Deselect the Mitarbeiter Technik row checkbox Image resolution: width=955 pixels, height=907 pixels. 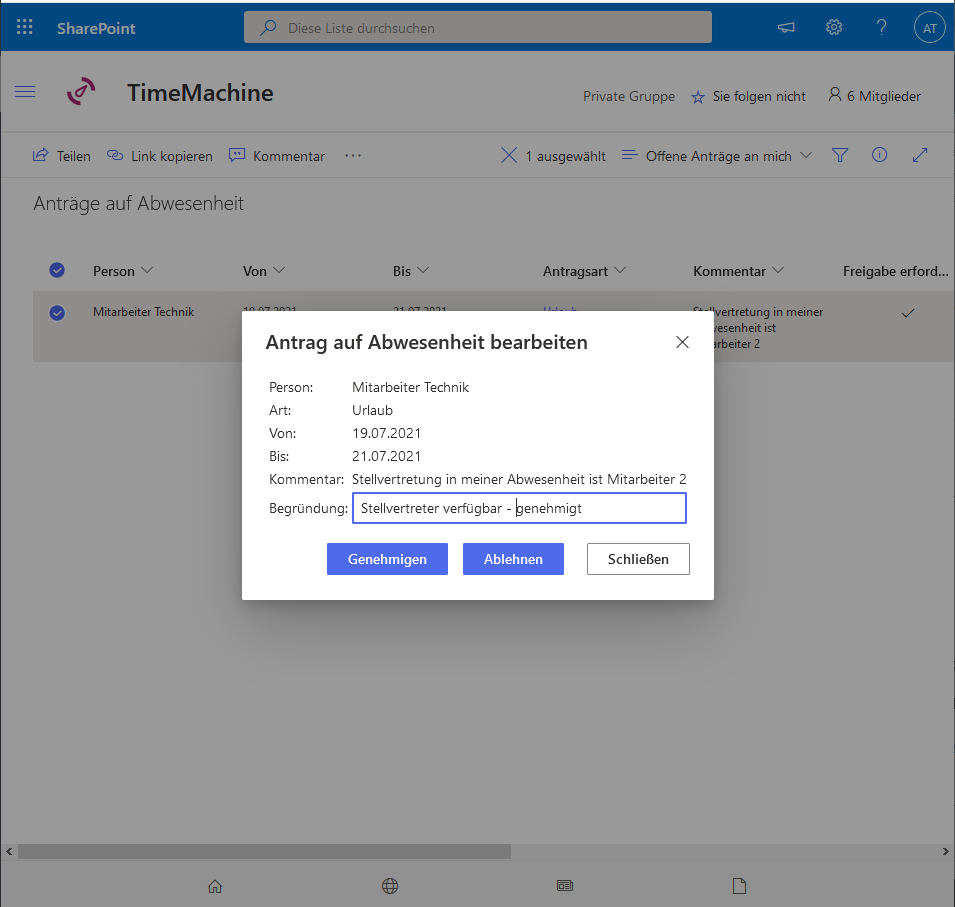[57, 313]
